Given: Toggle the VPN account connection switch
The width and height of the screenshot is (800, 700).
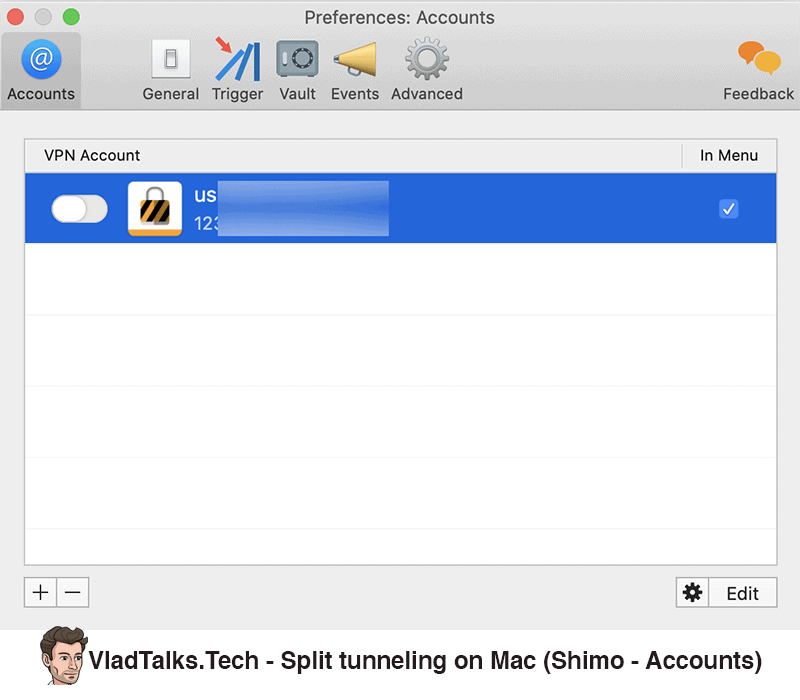Looking at the screenshot, I should point(80,209).
